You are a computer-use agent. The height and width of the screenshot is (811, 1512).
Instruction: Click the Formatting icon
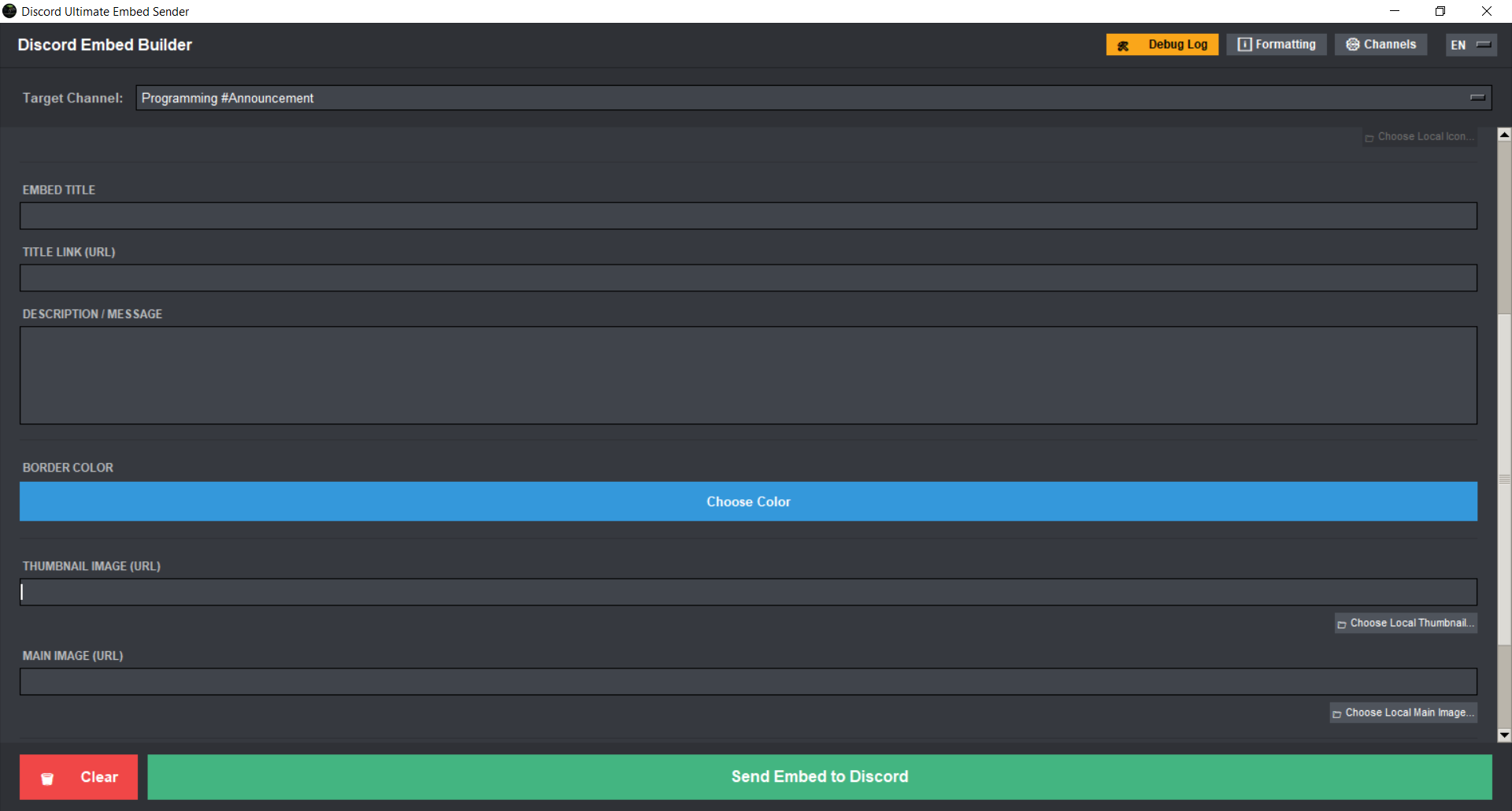1245,45
